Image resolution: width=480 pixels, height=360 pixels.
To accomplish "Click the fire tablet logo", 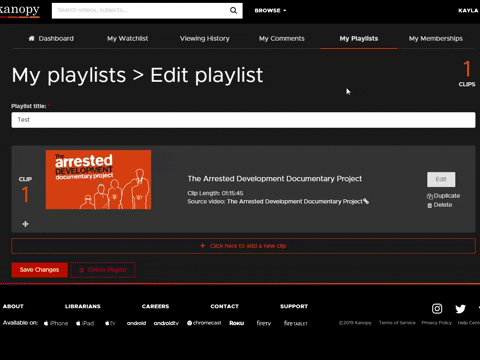I will 296,323.
